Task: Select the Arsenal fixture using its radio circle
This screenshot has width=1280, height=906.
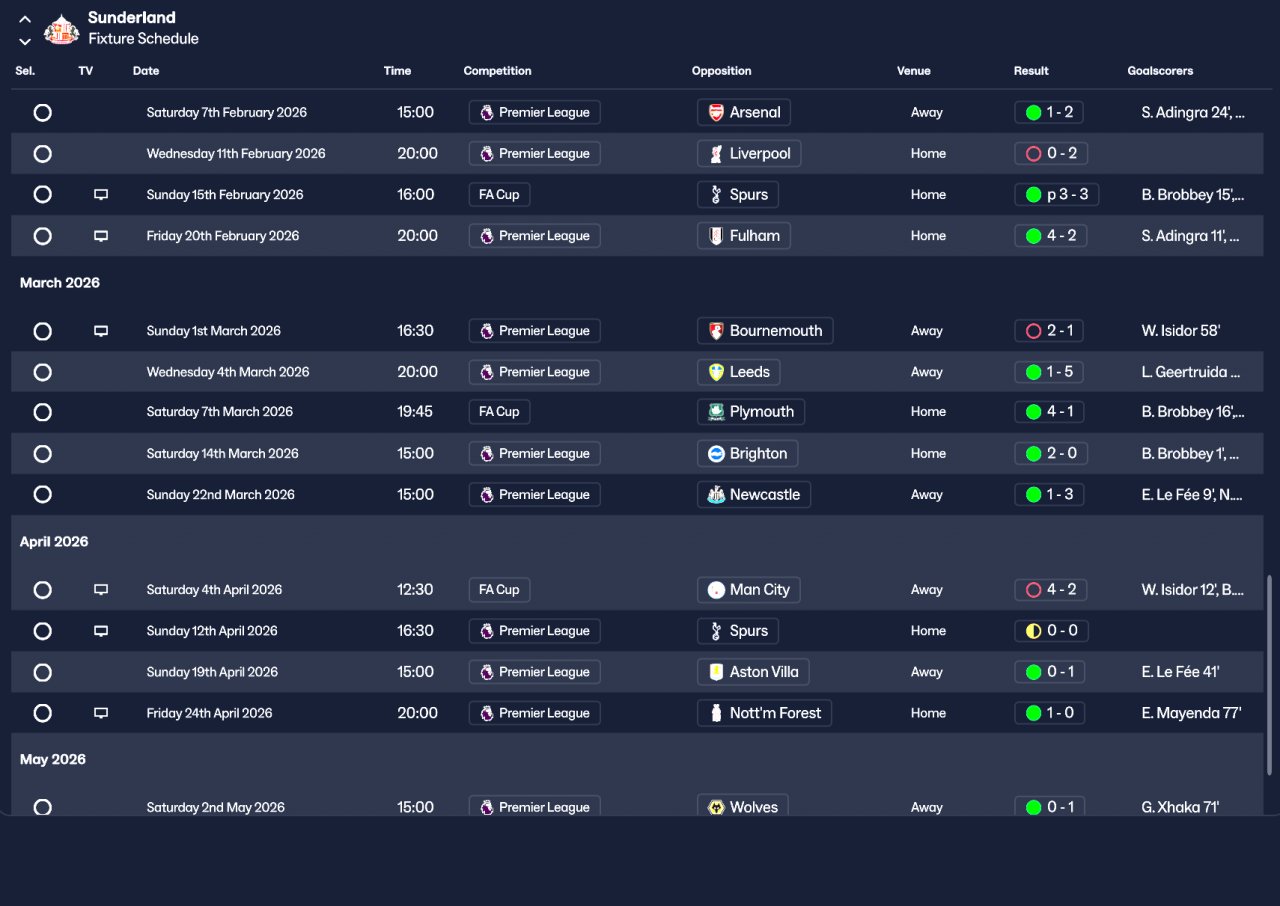Action: click(43, 113)
